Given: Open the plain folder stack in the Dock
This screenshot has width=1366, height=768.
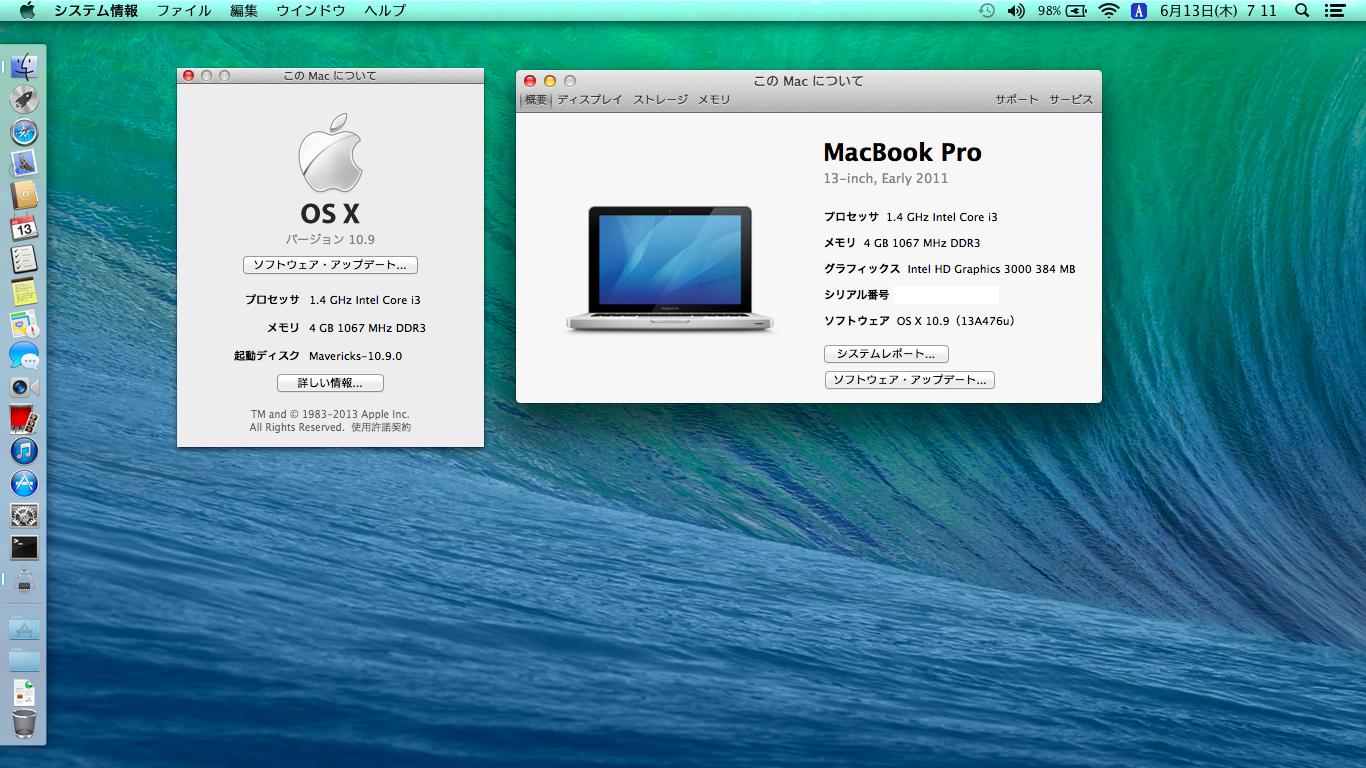Looking at the screenshot, I should (24, 660).
